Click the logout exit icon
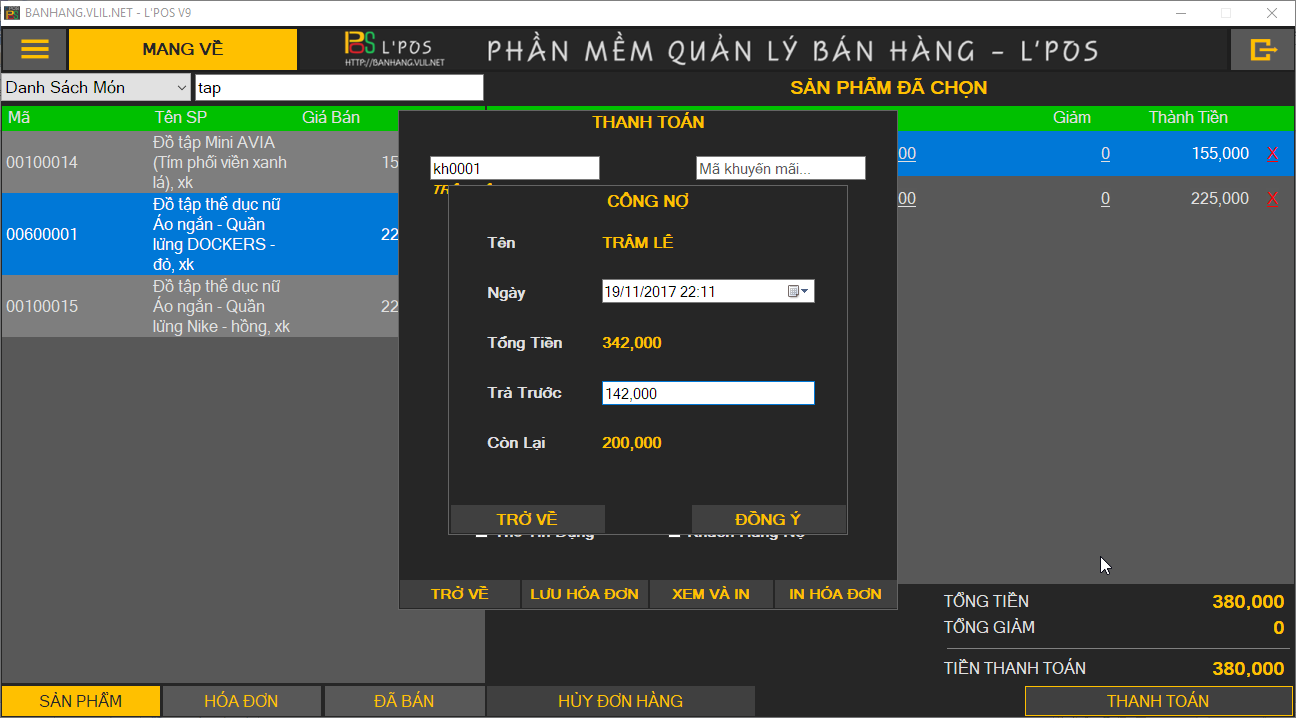The image size is (1296, 718). click(1263, 49)
